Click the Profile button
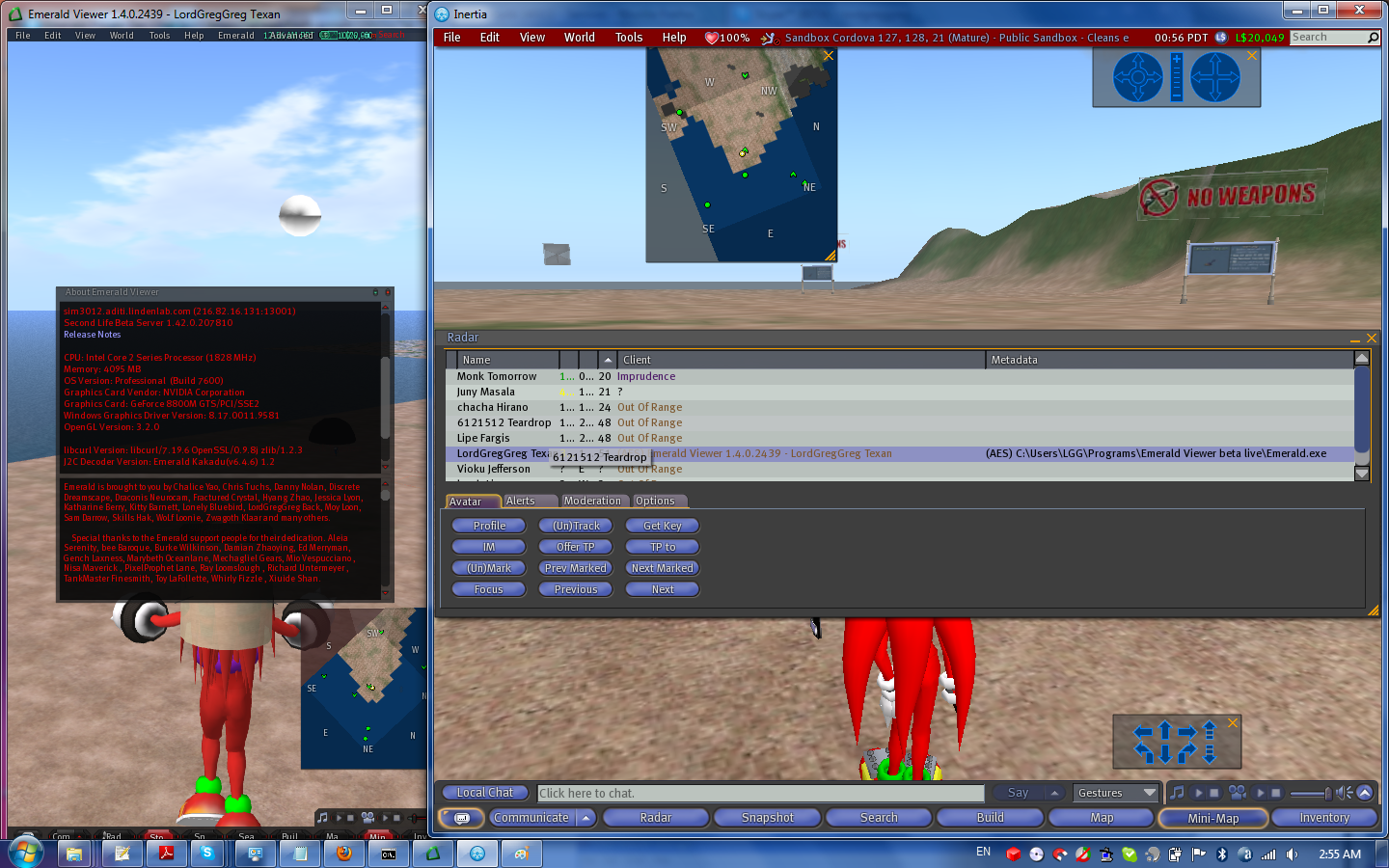 (489, 526)
